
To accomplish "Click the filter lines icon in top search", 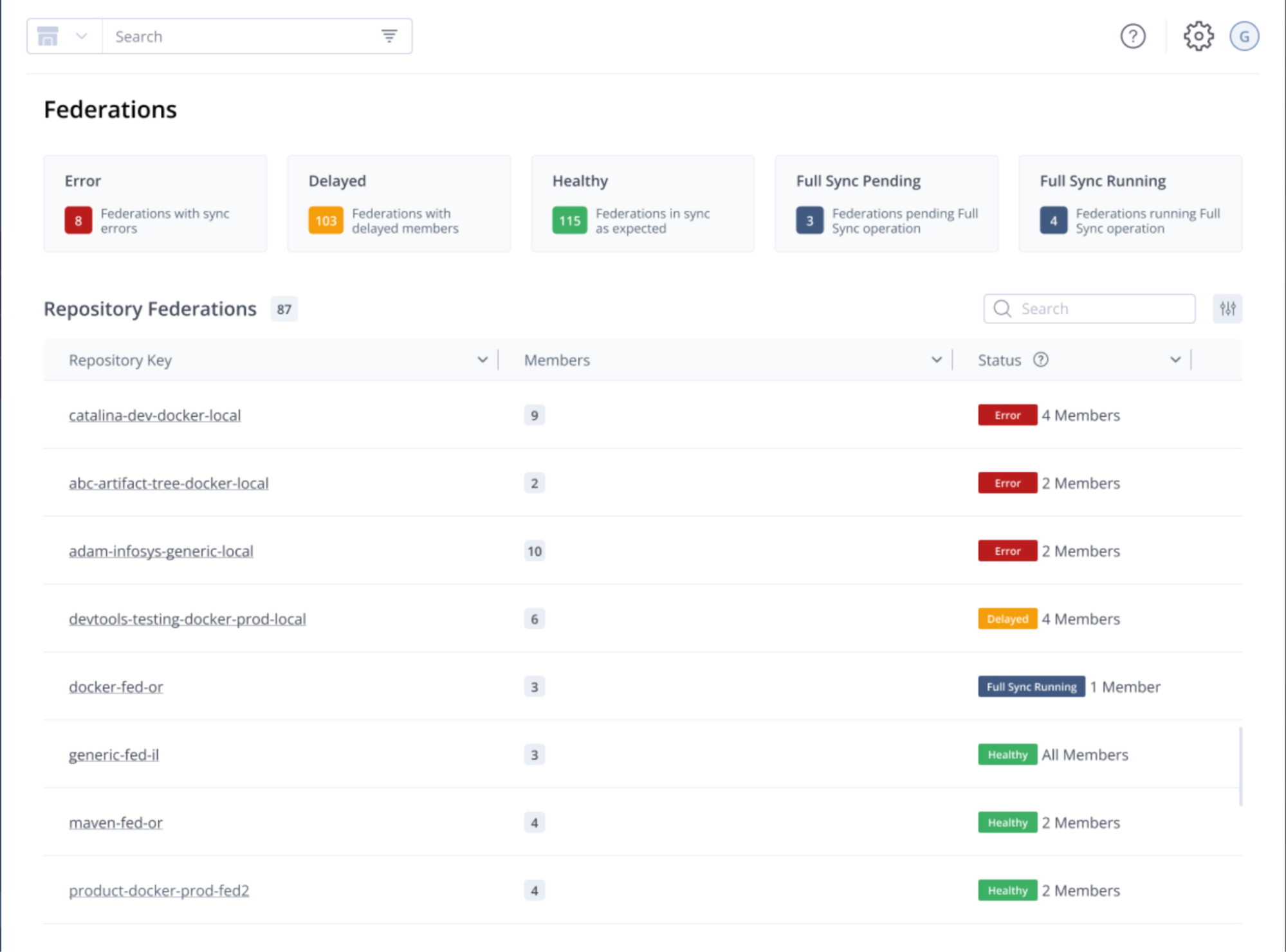I will pos(389,36).
